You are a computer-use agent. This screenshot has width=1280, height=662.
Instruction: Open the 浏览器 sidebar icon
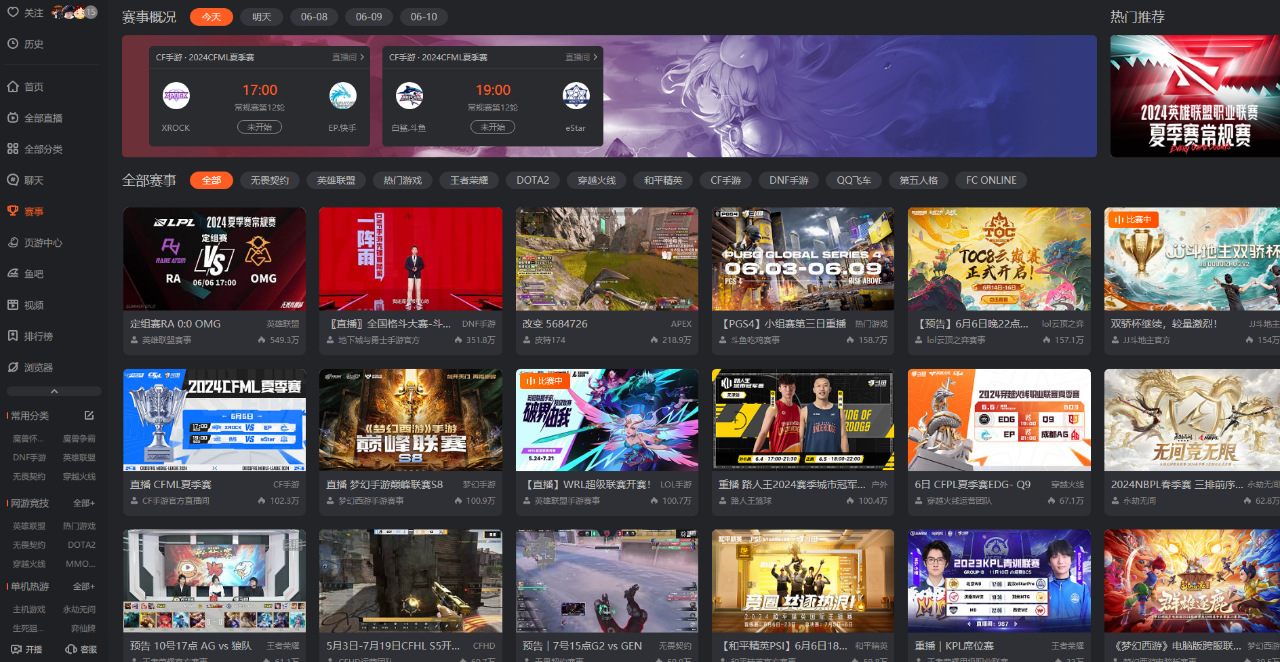[13, 367]
